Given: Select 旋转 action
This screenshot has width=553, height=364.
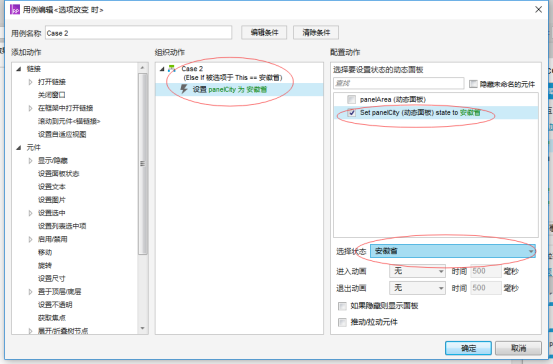Looking at the screenshot, I should 45,265.
